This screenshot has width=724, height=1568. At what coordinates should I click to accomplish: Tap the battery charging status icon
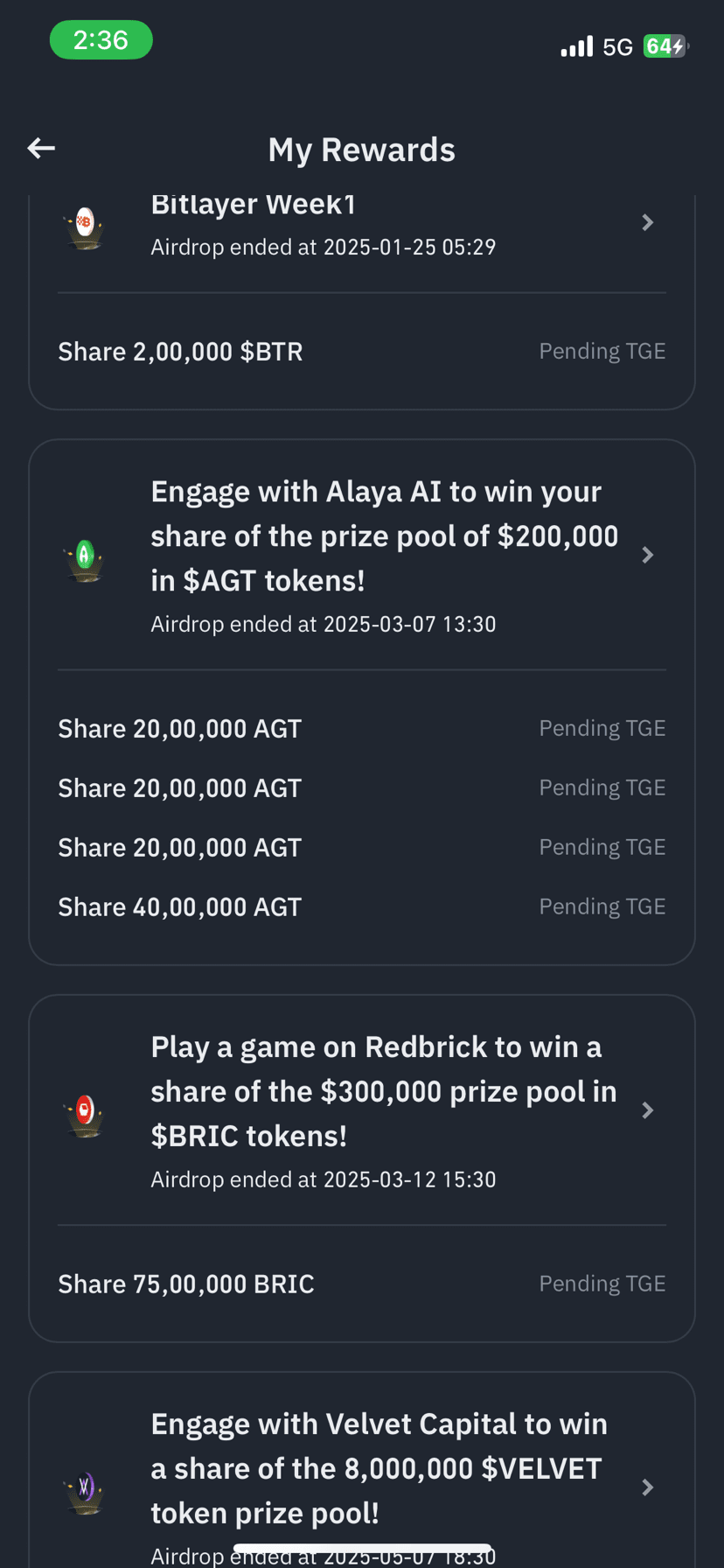coord(665,46)
